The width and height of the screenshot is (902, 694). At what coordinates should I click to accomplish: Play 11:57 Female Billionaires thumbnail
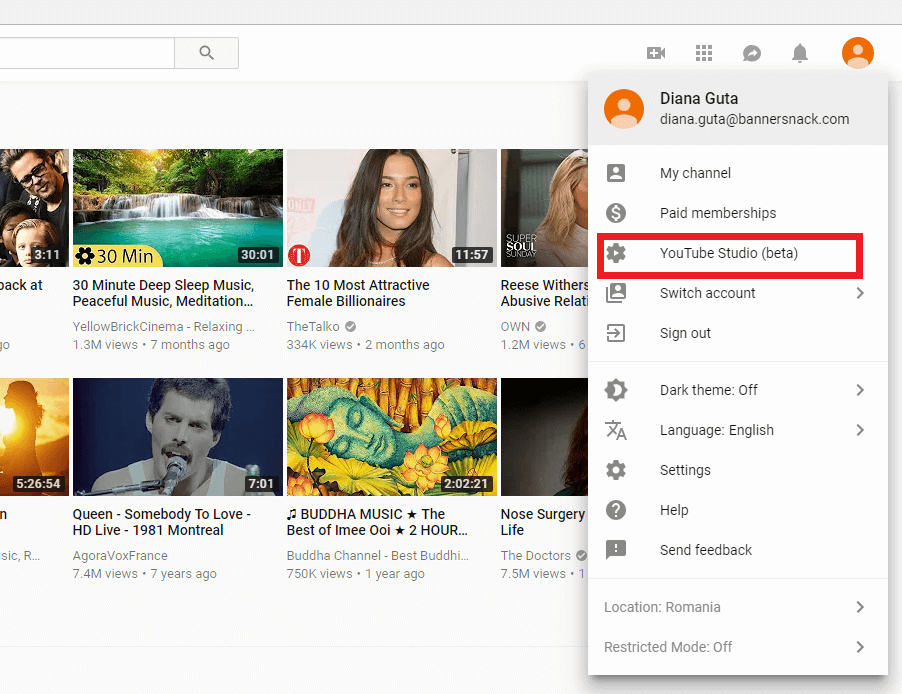click(392, 208)
